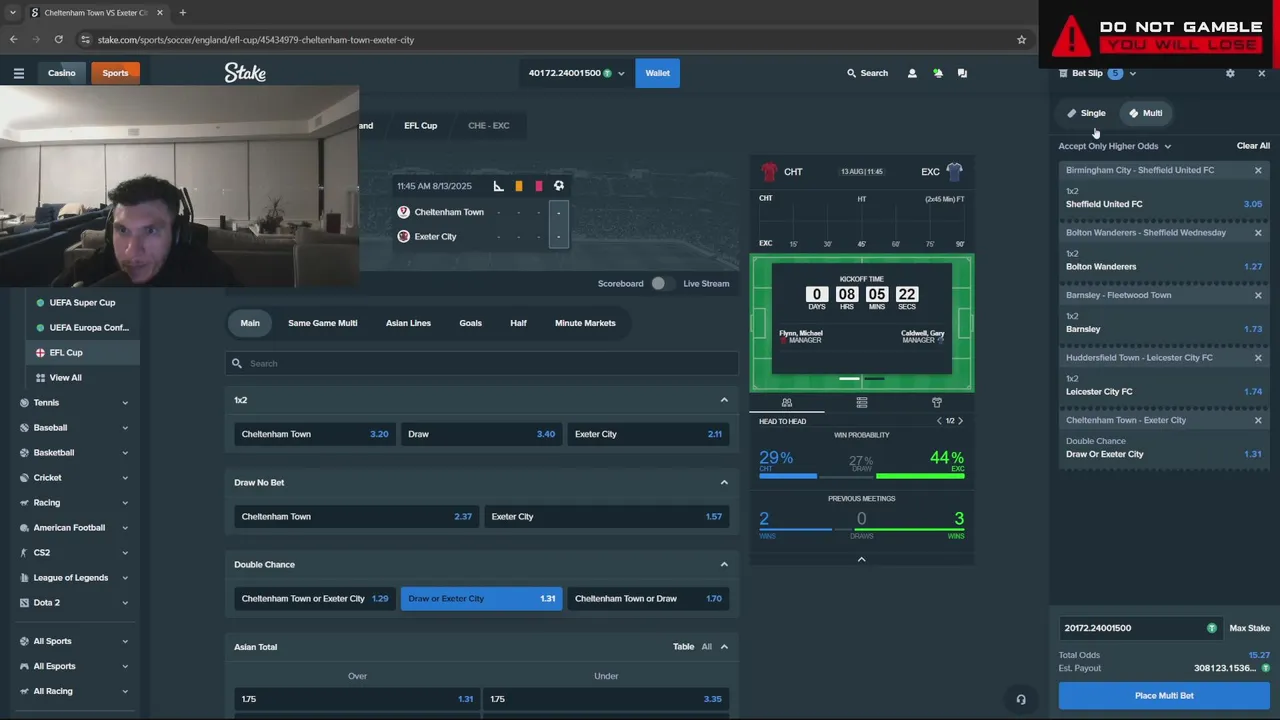This screenshot has height=720, width=1280.
Task: Open the hamburger menu beside Casino
Action: 18,73
